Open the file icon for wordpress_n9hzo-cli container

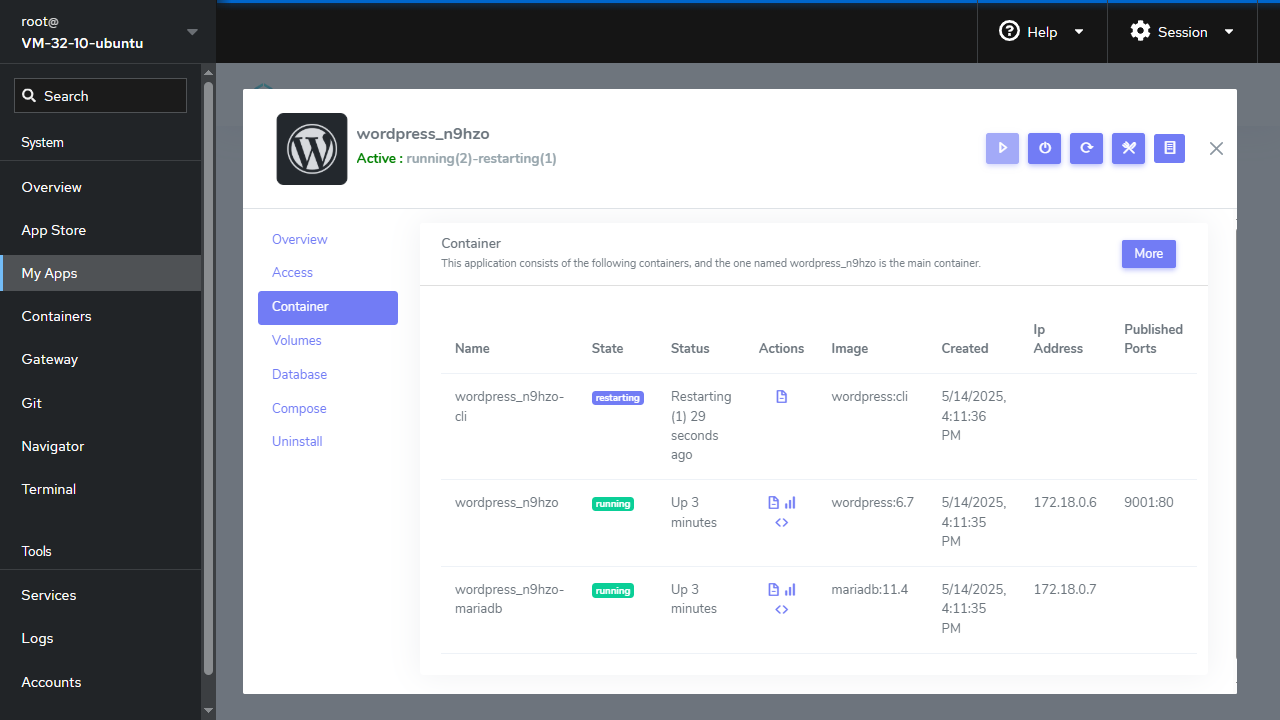pos(782,397)
